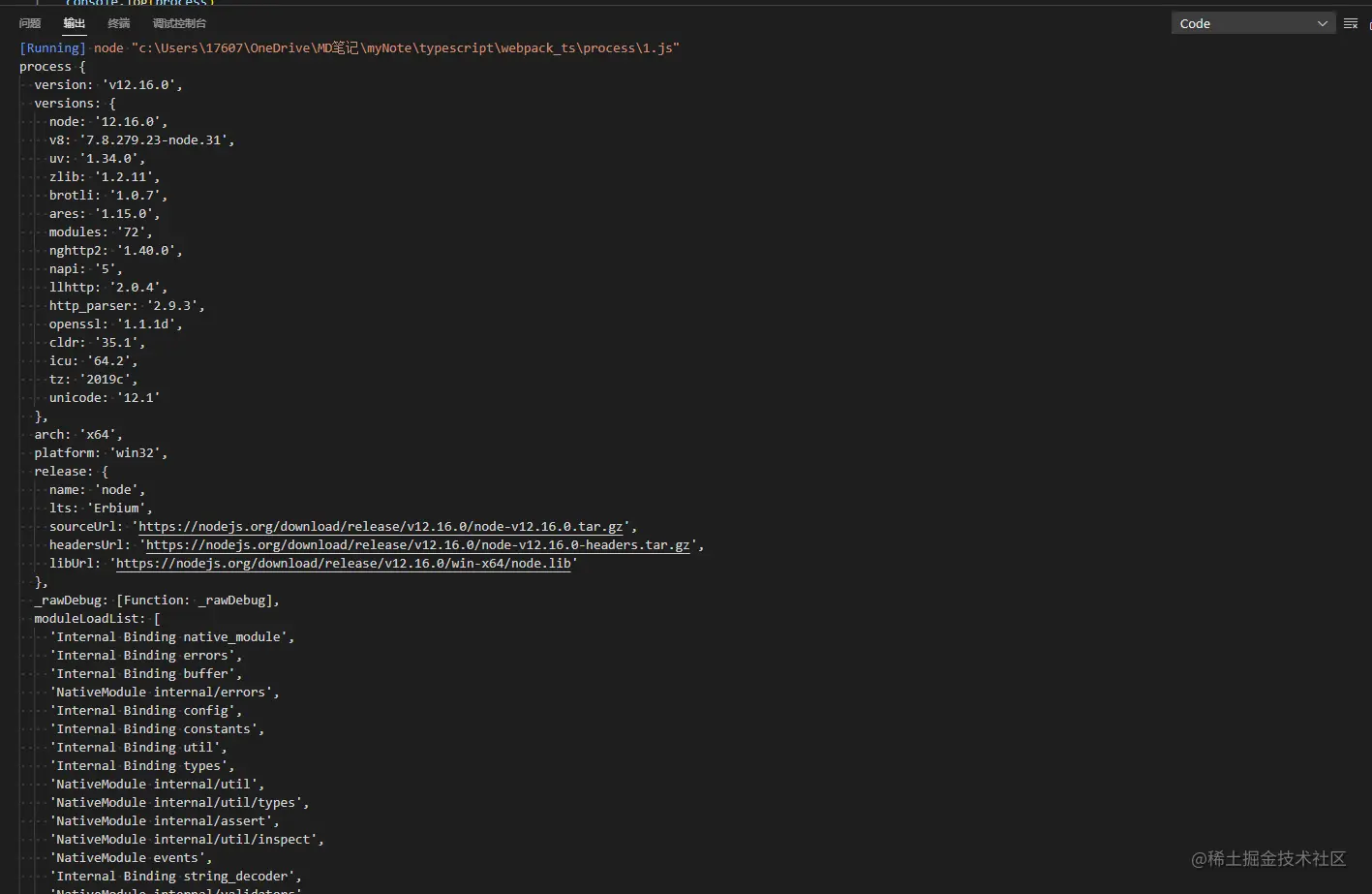Click the 'NativeModule internal/errors' entry
The image size is (1372, 894).
[x=165, y=693]
